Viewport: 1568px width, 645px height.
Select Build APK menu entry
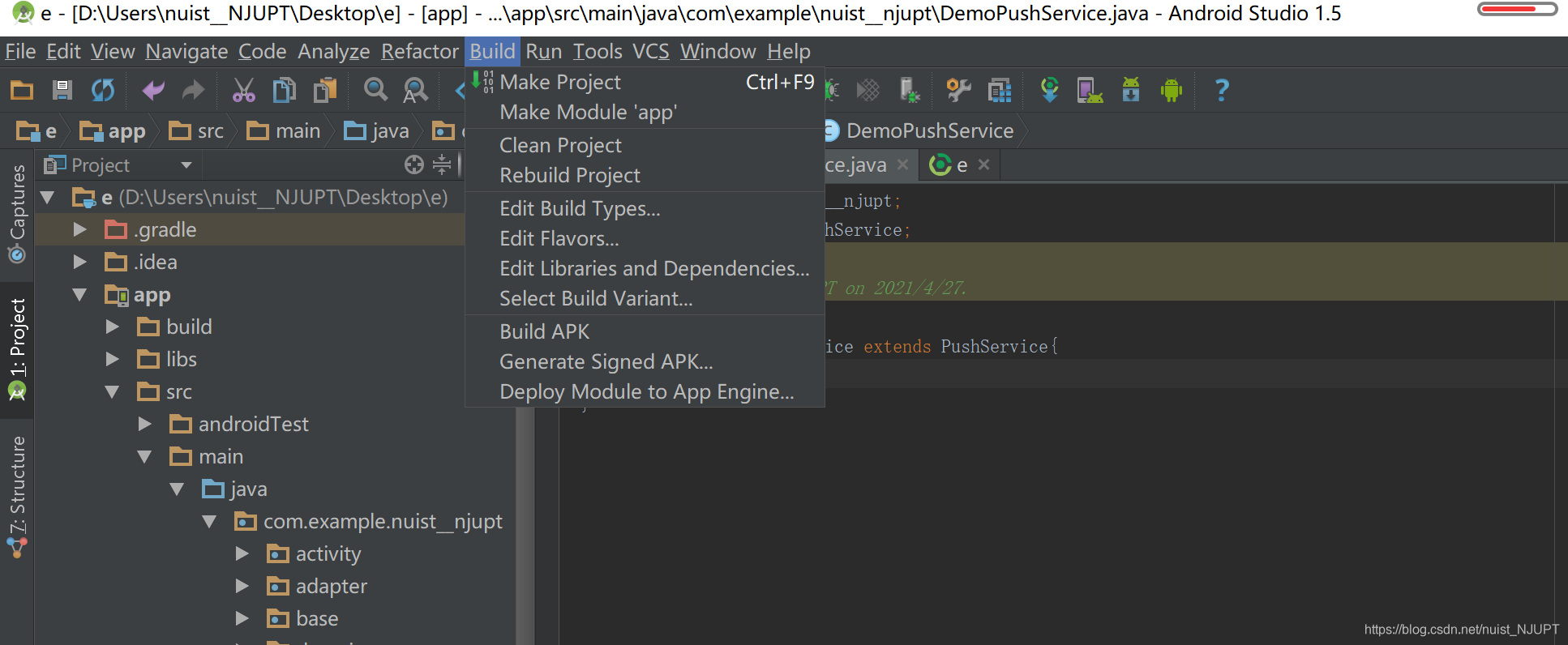[645, 332]
